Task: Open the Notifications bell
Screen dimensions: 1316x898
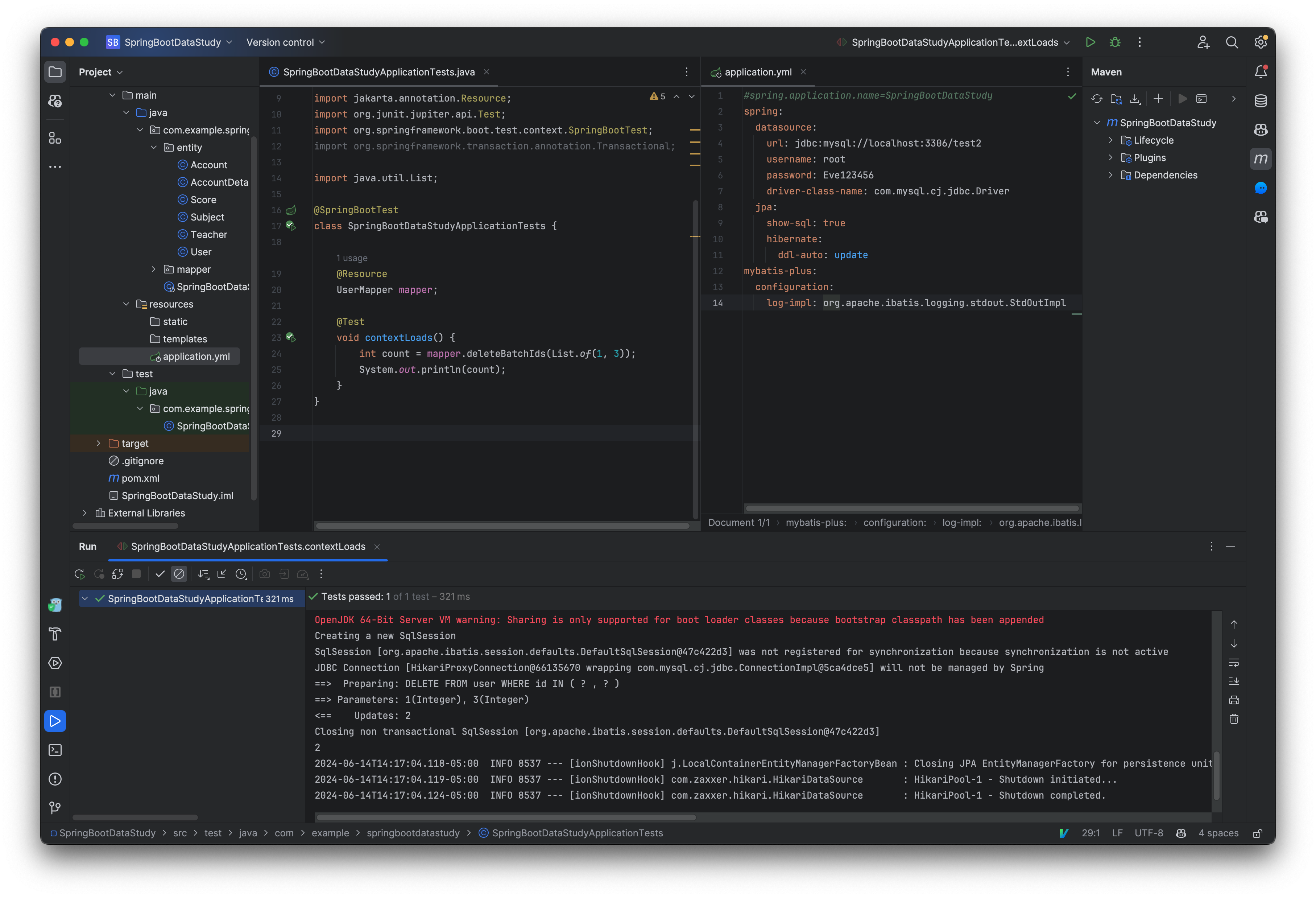Action: point(1261,71)
